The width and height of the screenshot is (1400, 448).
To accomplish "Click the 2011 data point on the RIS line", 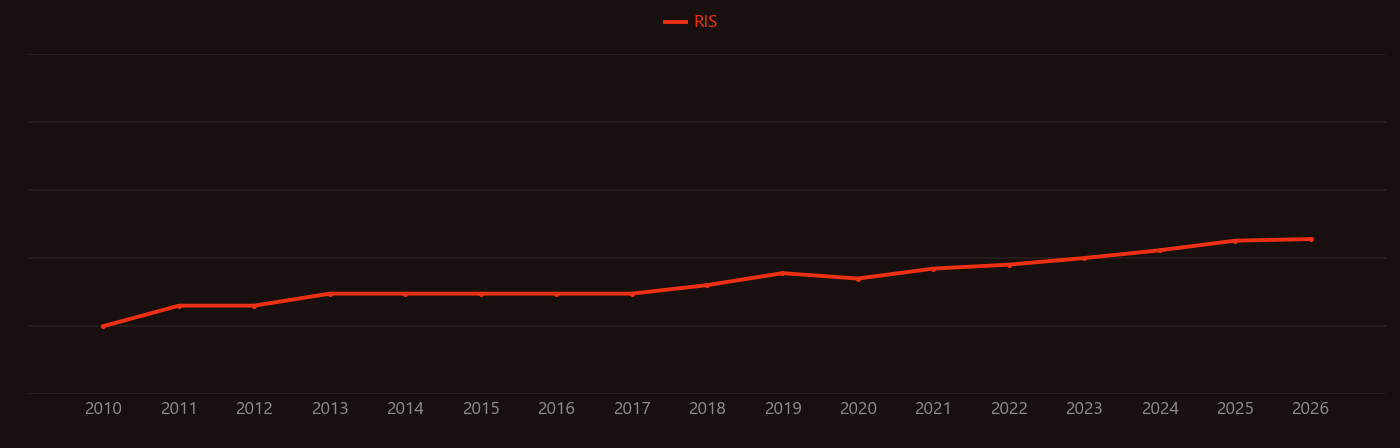I will coord(179,306).
